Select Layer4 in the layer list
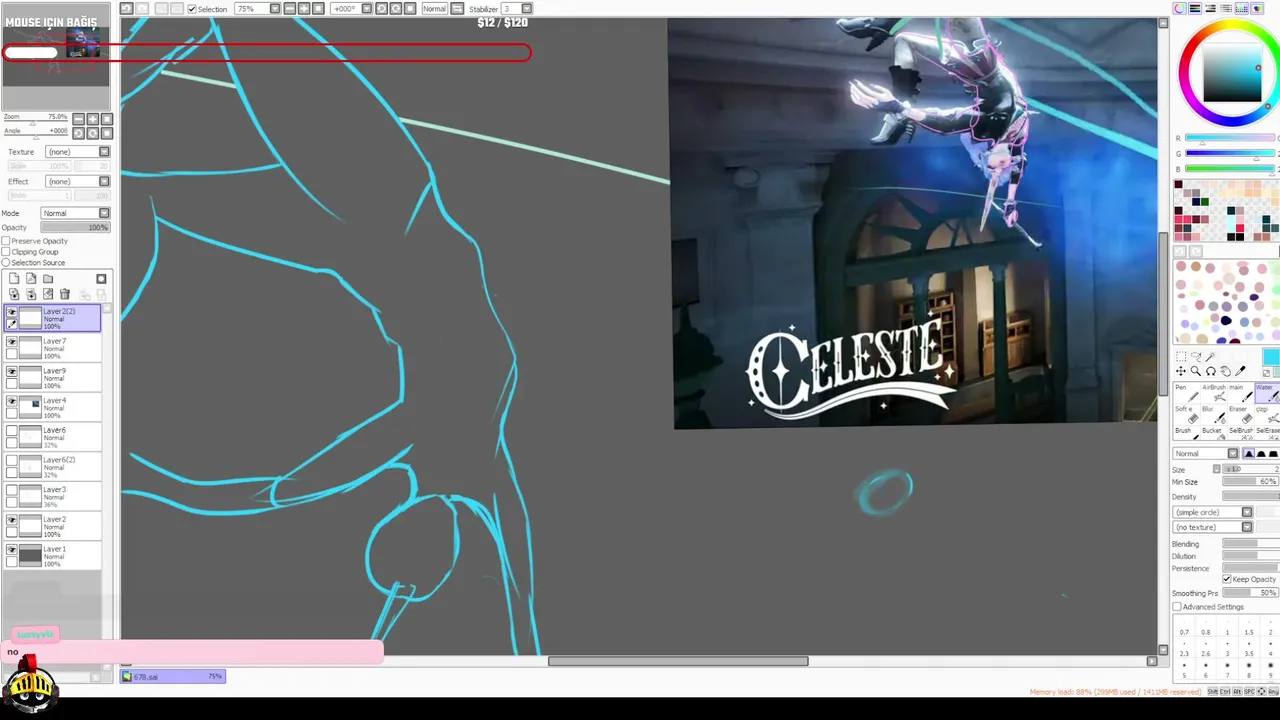Screen dimensions: 1280x720 tap(53, 407)
